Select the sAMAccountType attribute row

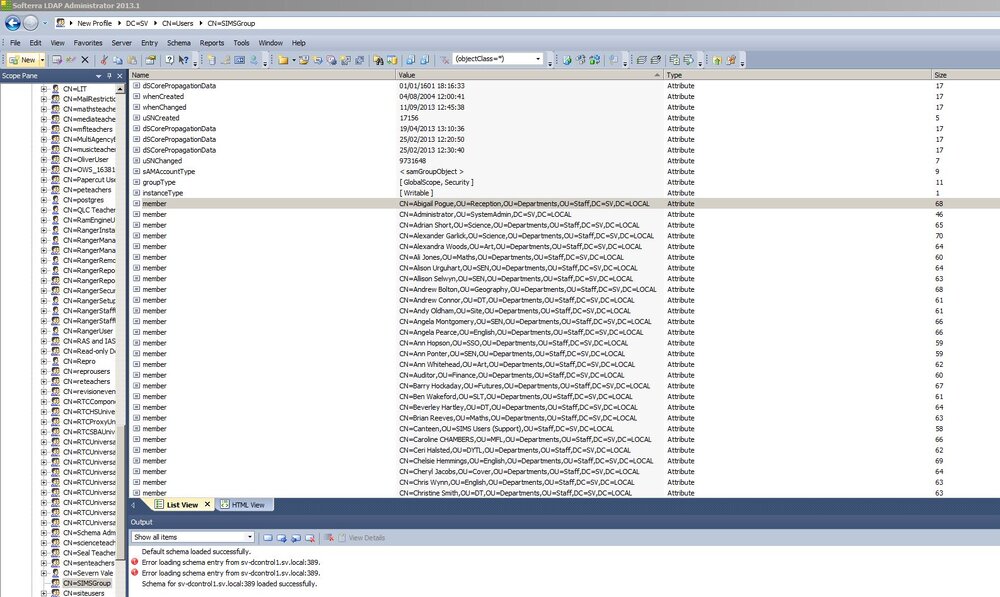pos(564,172)
